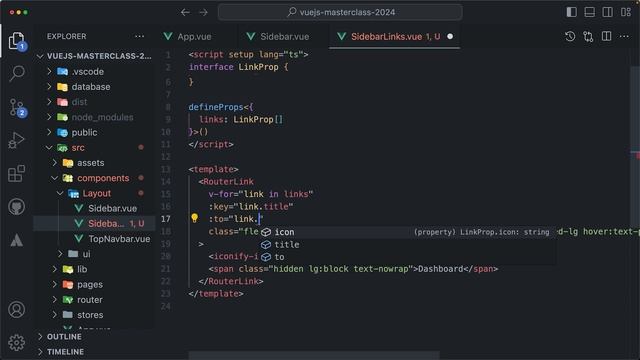Image resolution: width=640 pixels, height=360 pixels.
Task: Click the vuejs-masterclass-2024 command center search
Action: click(x=340, y=12)
